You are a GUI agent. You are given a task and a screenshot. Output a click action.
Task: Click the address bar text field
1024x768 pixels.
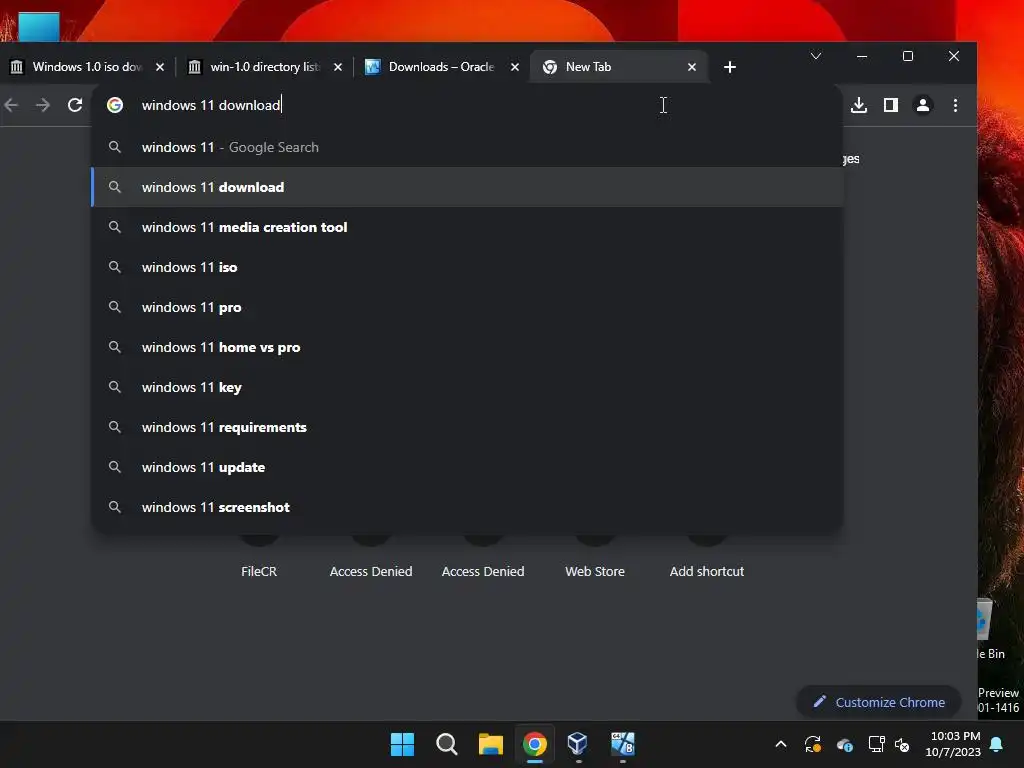point(467,105)
